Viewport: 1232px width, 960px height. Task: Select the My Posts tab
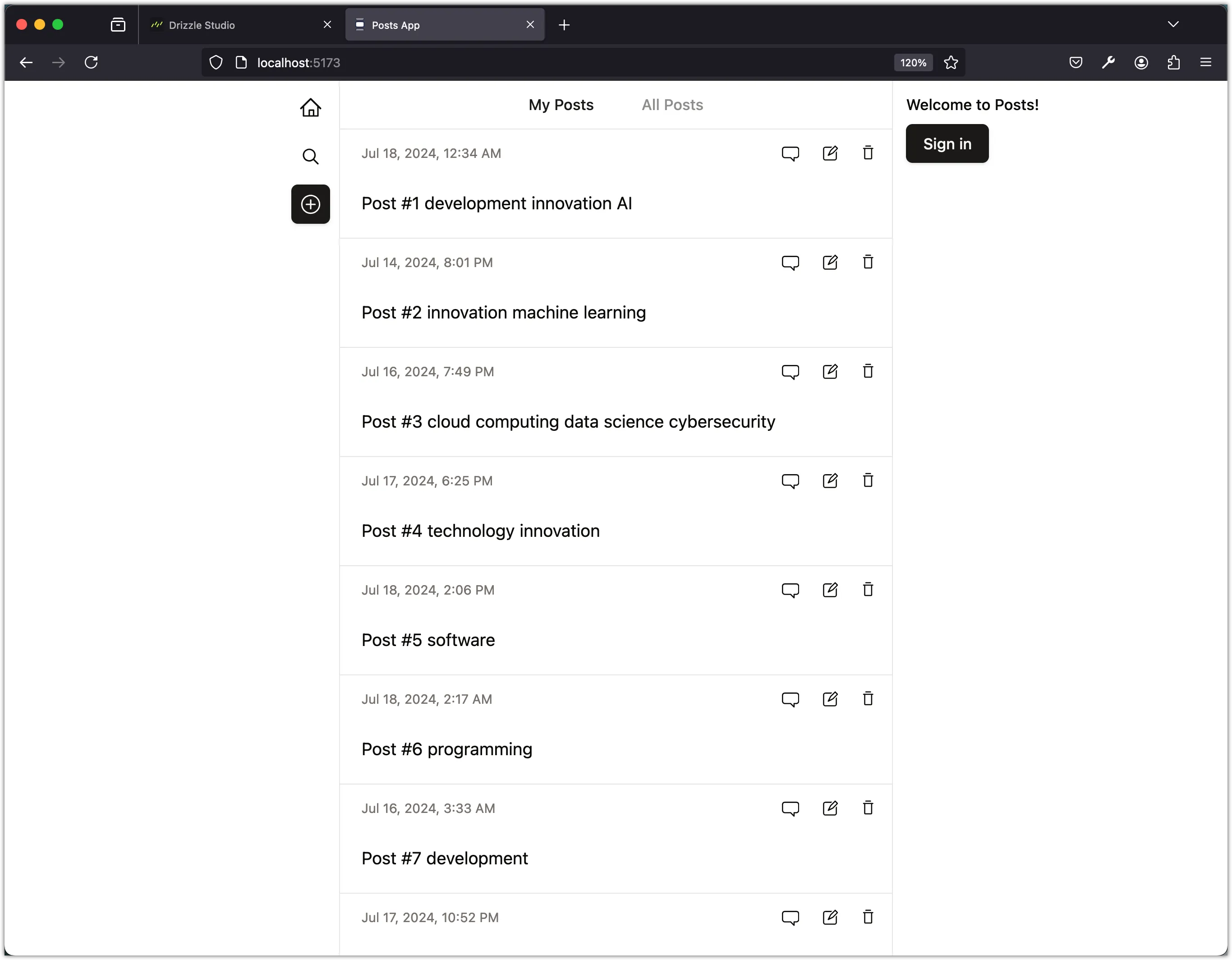[561, 105]
